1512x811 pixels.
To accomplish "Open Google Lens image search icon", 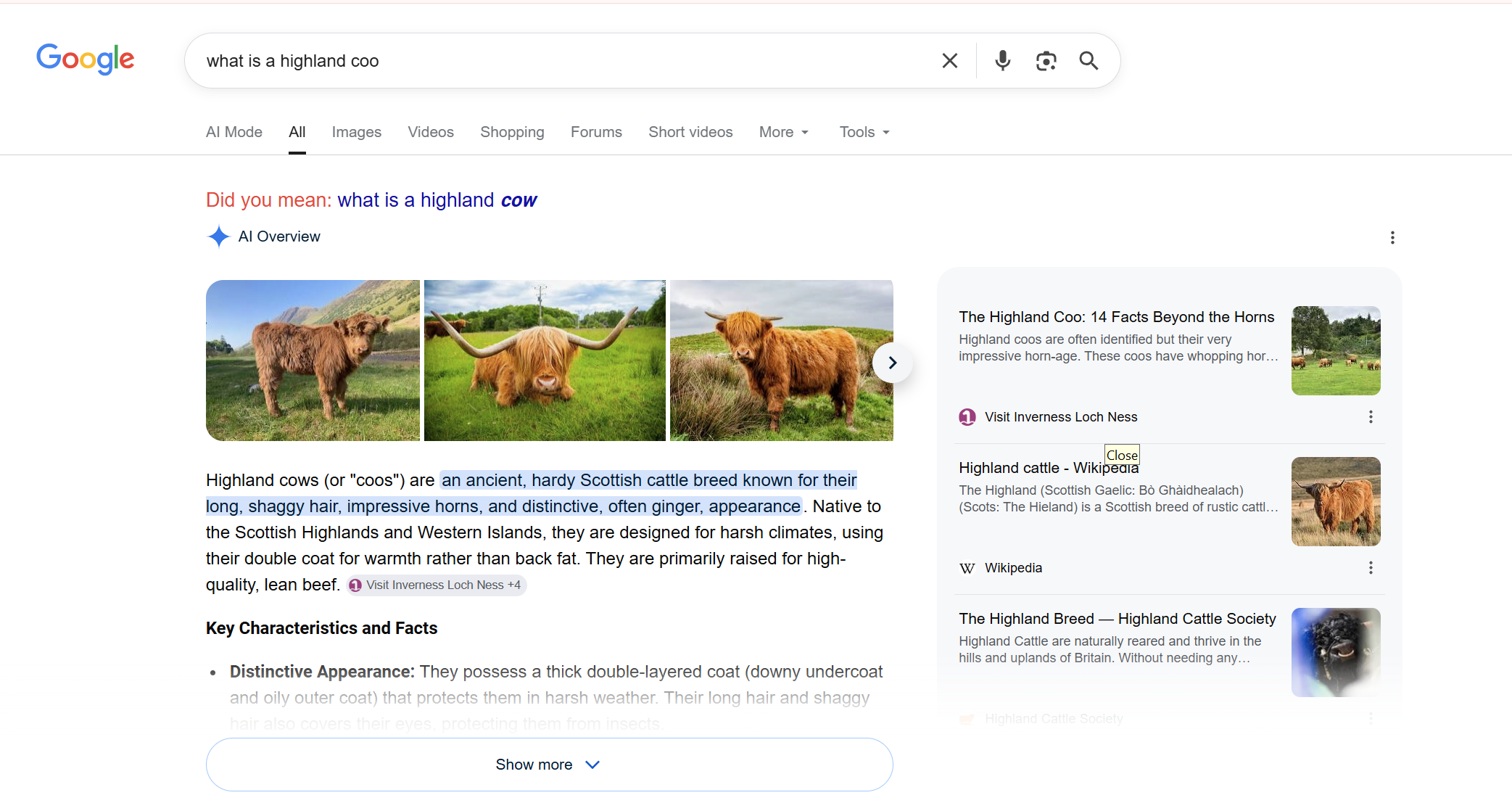I will point(1046,61).
